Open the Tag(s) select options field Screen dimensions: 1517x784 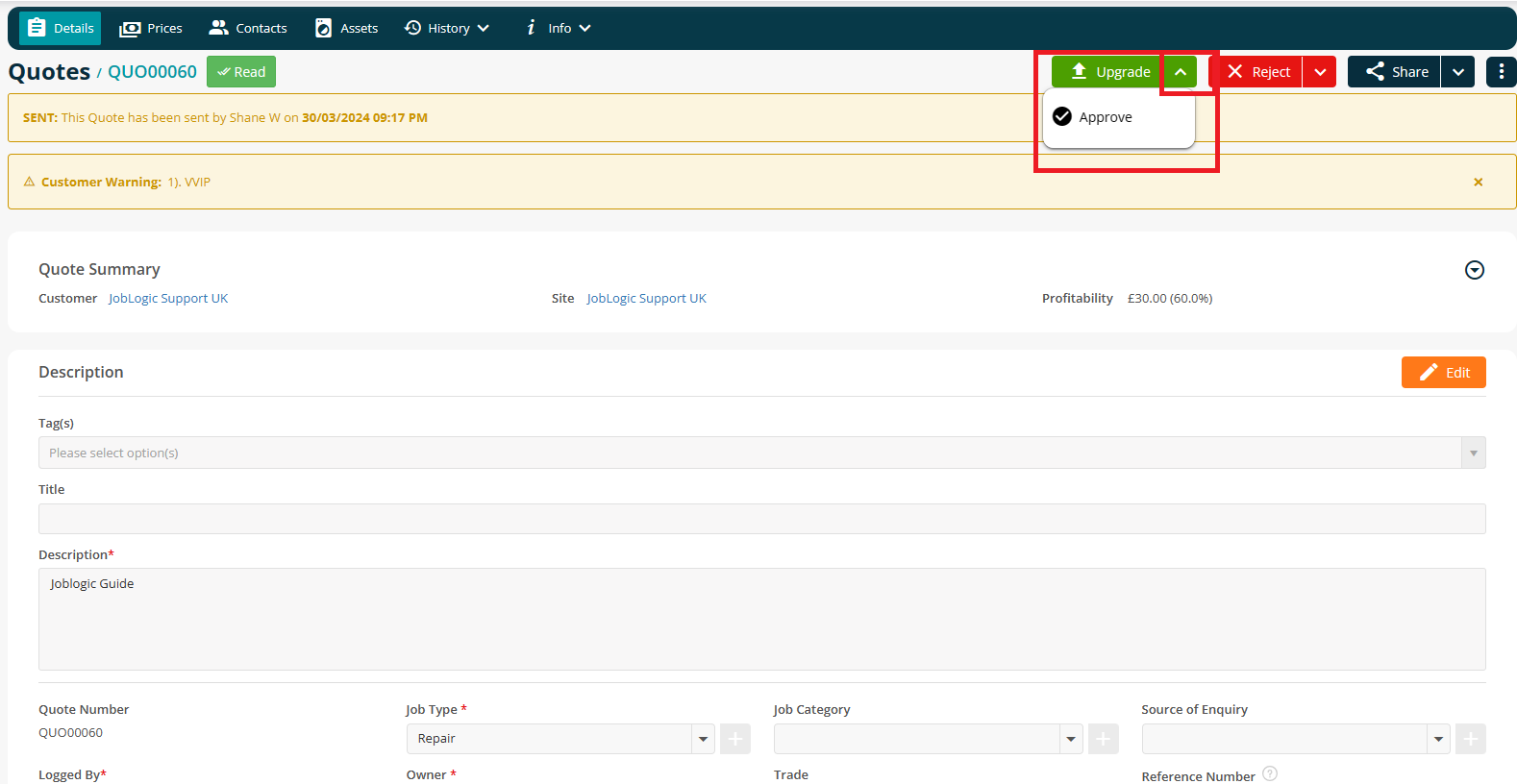pyautogui.click(x=762, y=453)
